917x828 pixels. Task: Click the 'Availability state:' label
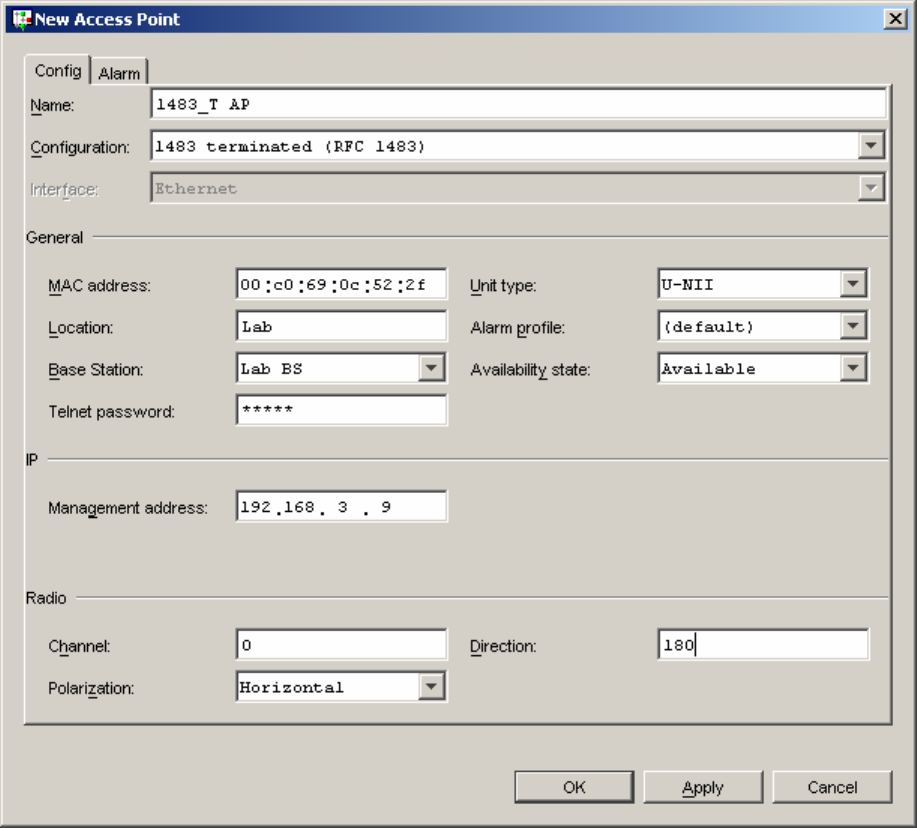pyautogui.click(x=530, y=370)
